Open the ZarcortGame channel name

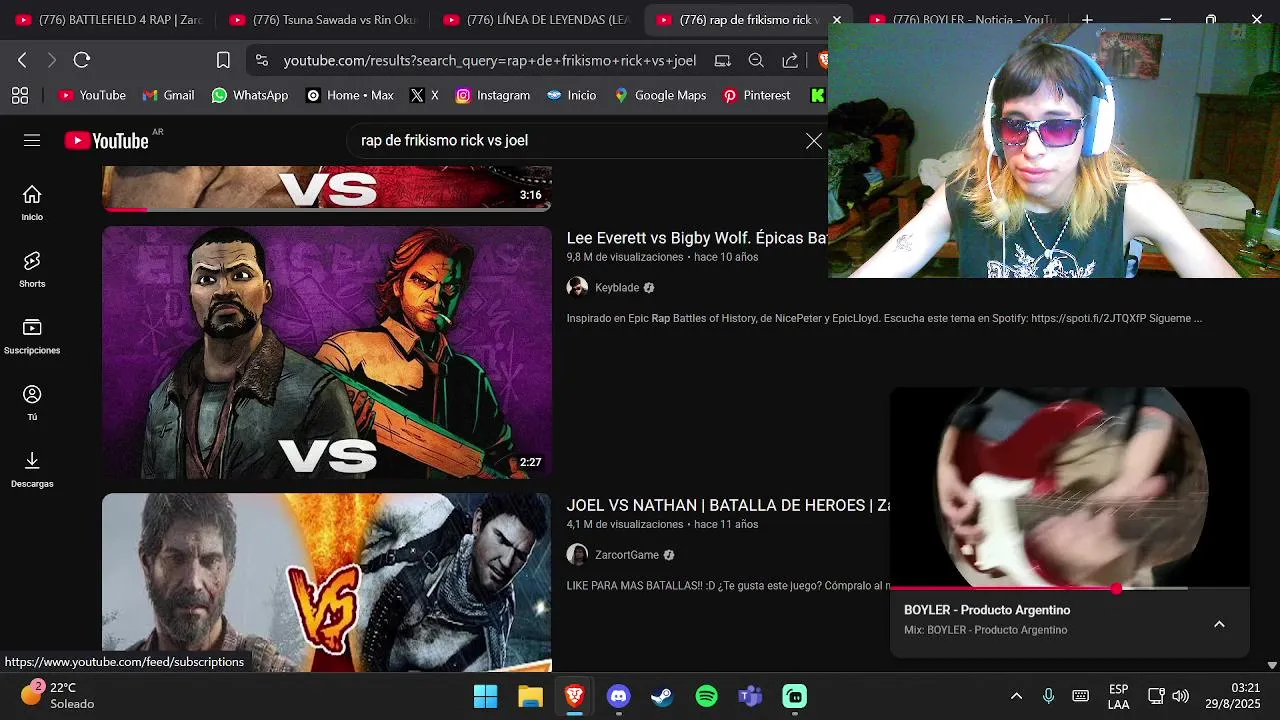(x=627, y=555)
